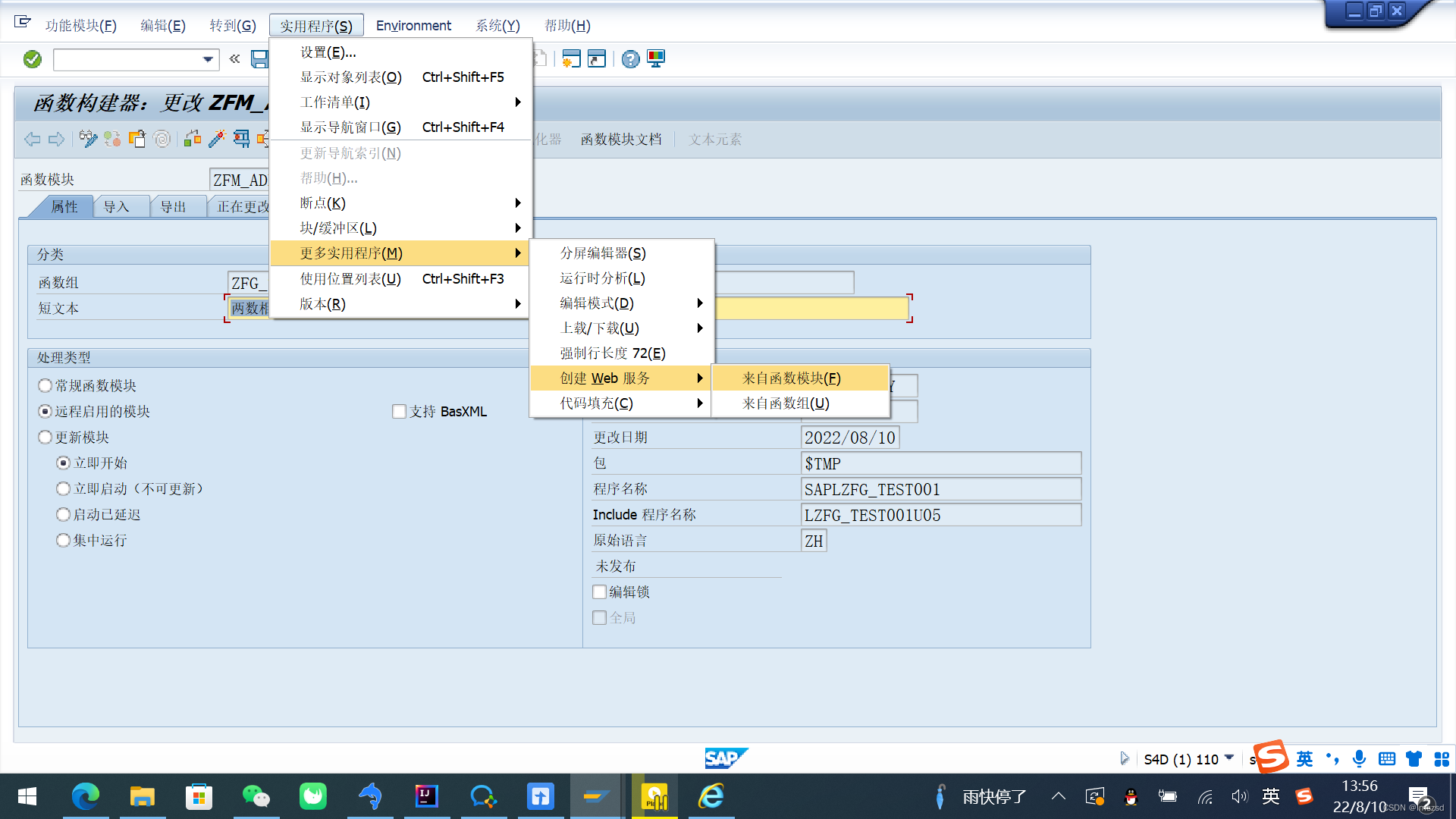1456x819 pixels.
Task: Open Microsoft Edge from the taskbar
Action: tap(85, 796)
